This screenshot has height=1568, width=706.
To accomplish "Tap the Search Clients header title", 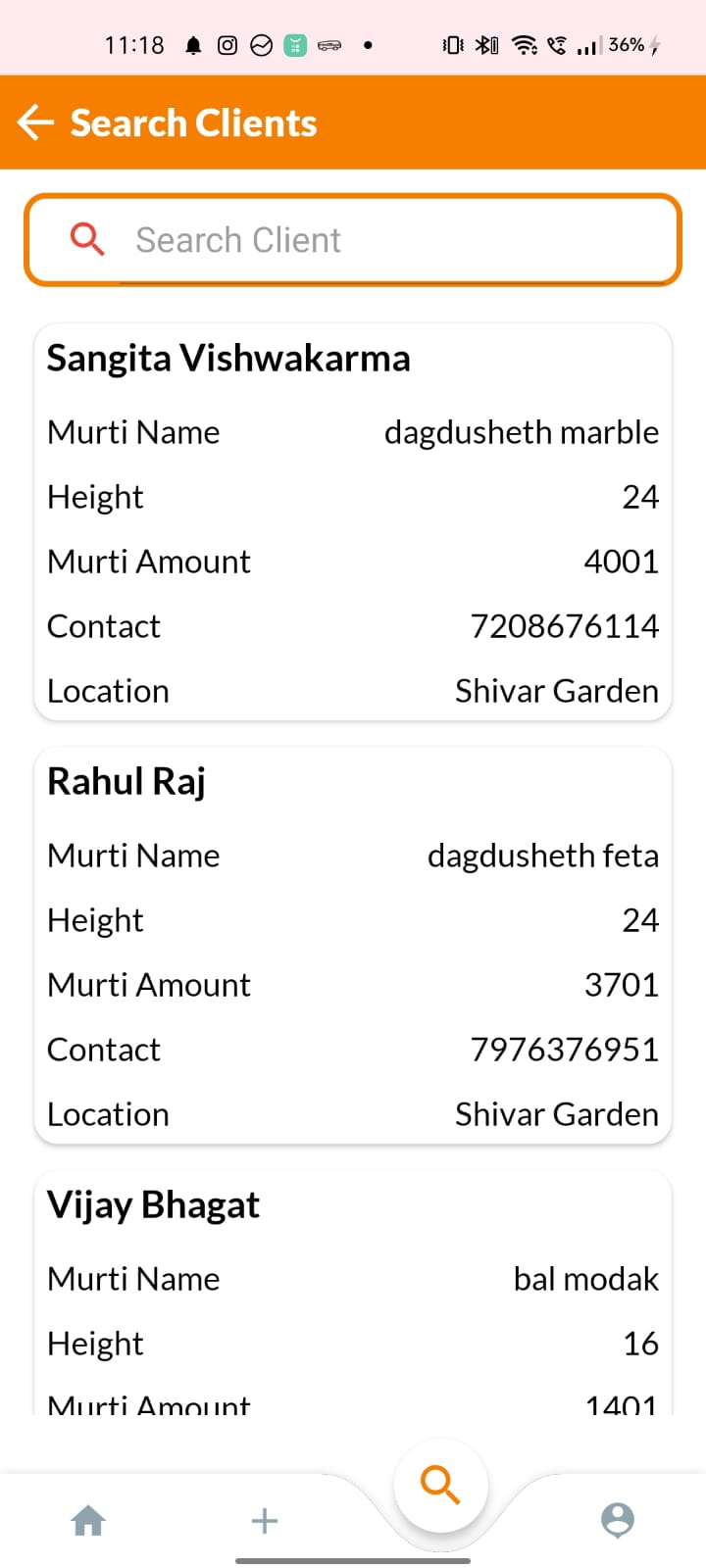I will coord(193,123).
